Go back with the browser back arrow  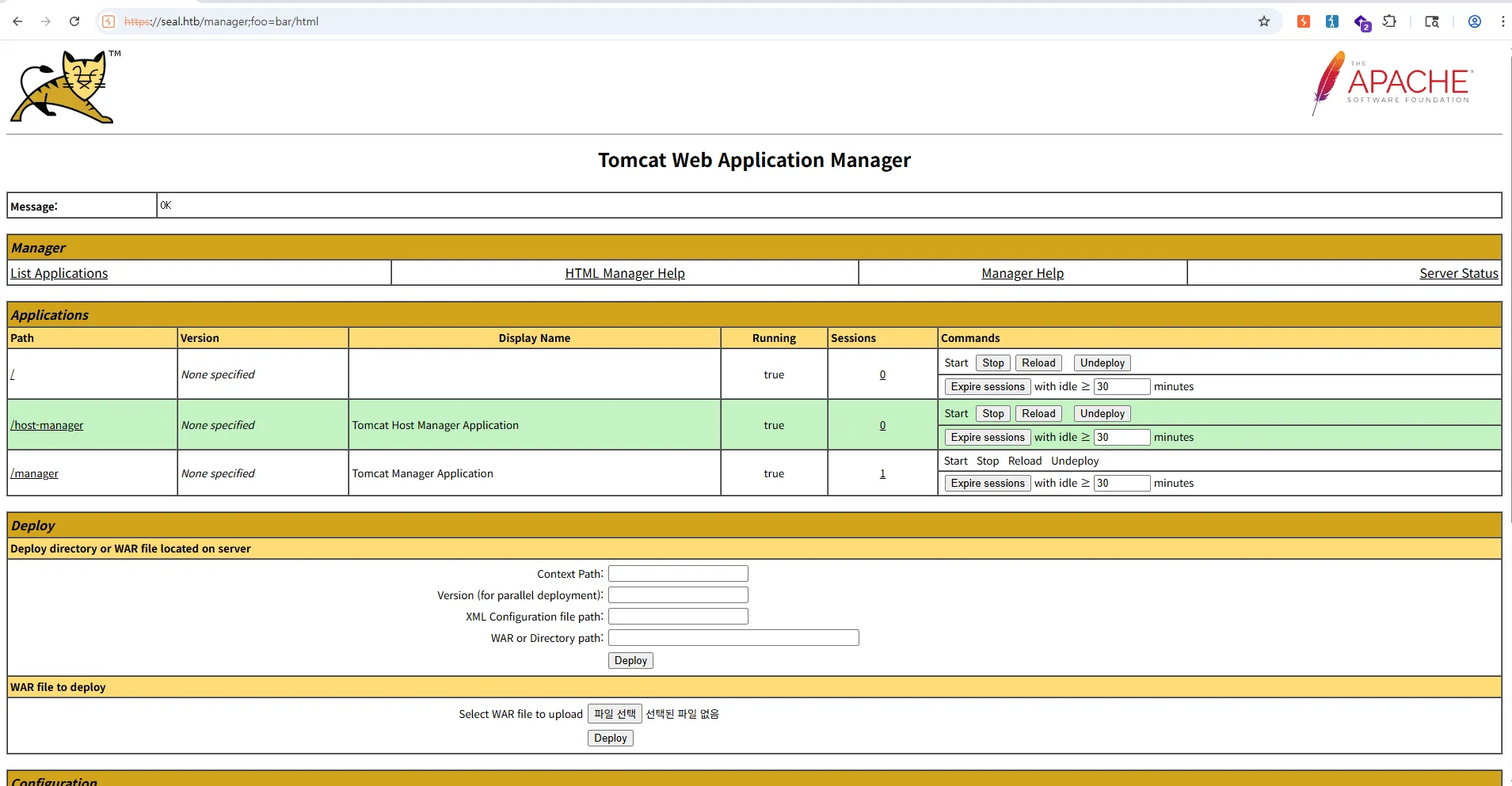tap(17, 21)
